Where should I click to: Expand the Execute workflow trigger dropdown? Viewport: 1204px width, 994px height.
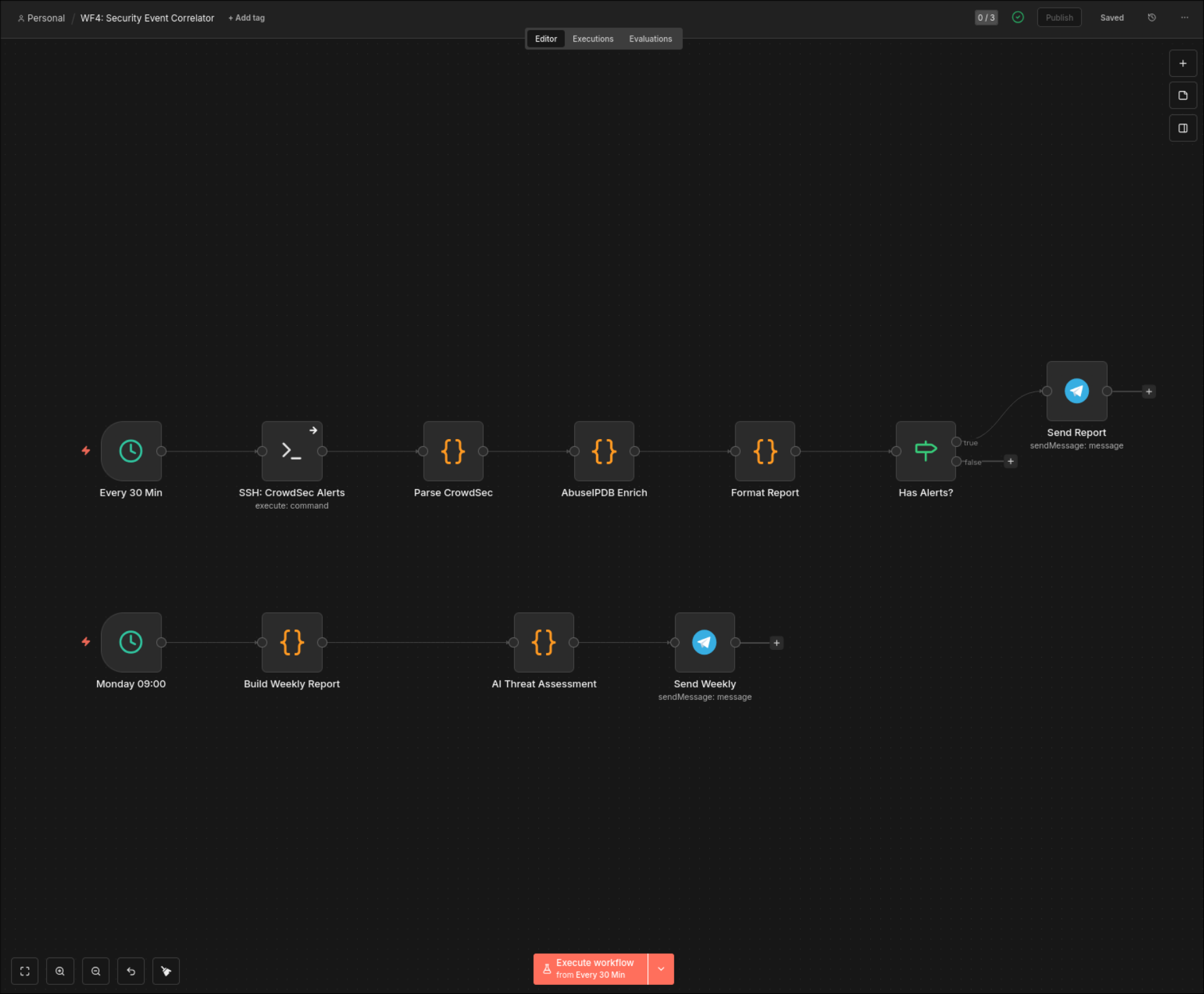pos(661,969)
